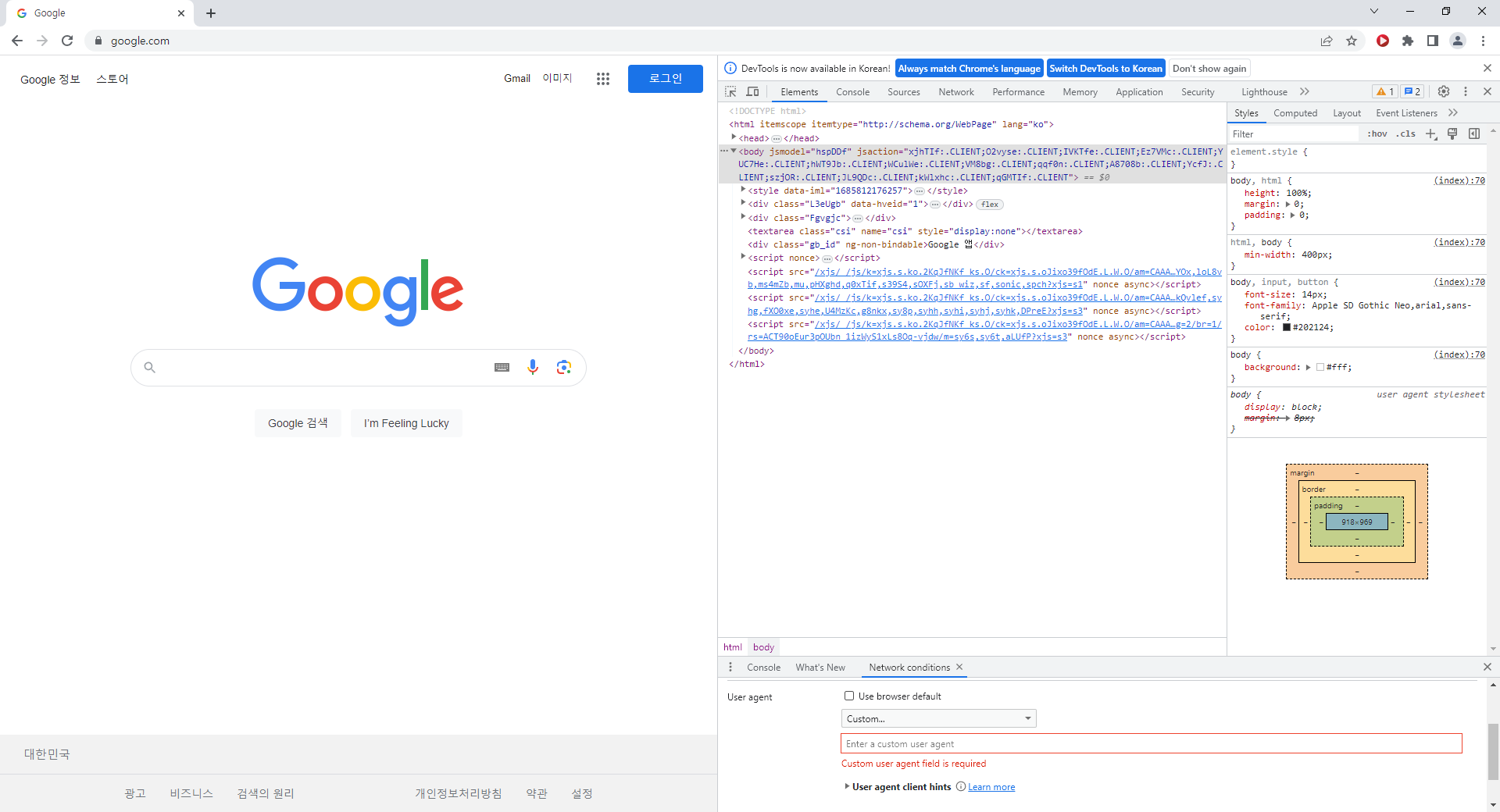
Task: Reload the page
Action: pos(67,41)
